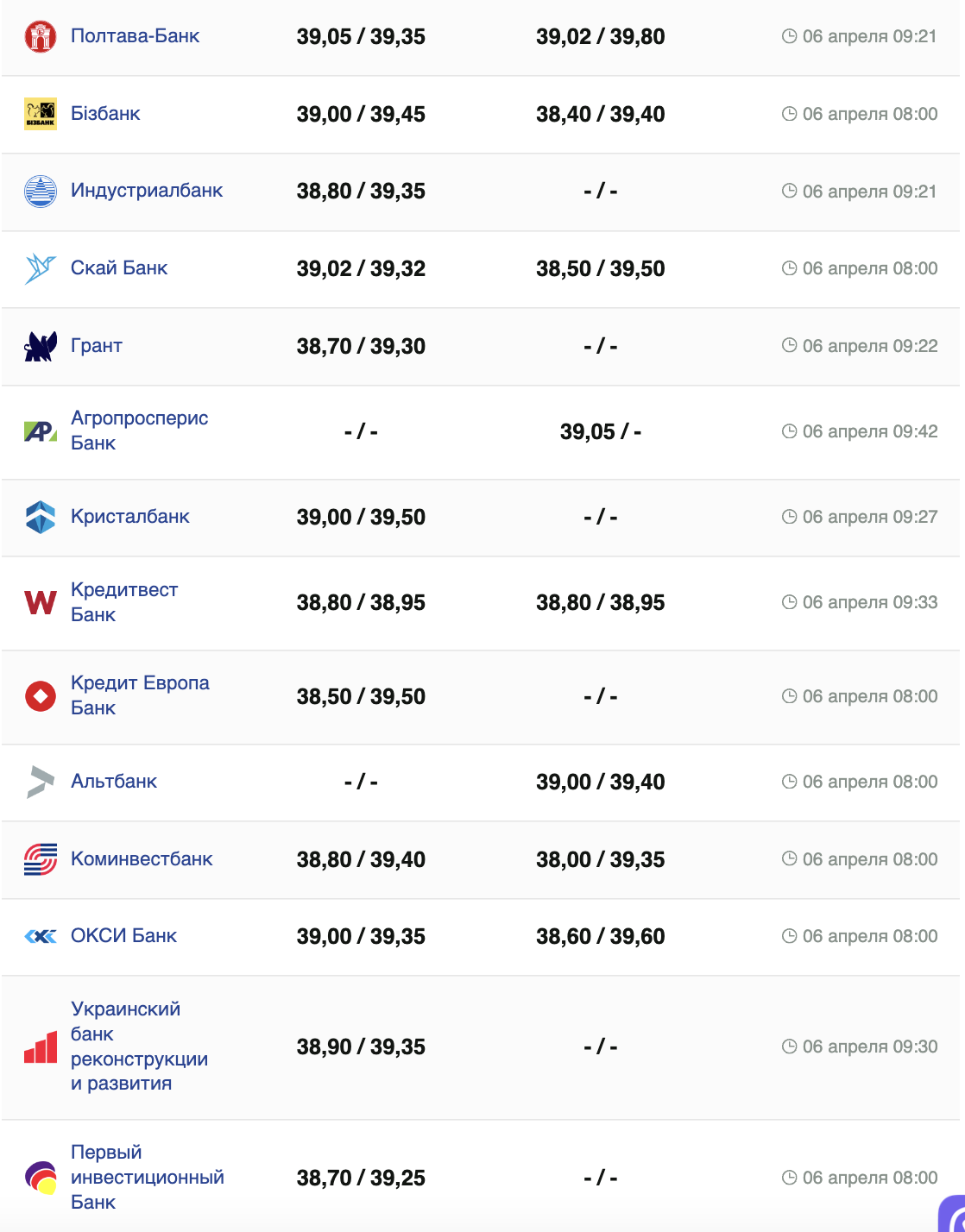Open Украинский банк реконструкции и развития link
This screenshot has width=965, height=1232.
point(139,1046)
